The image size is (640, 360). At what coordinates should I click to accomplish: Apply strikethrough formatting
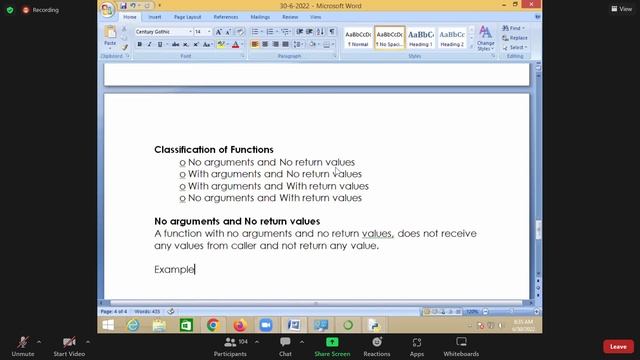click(176, 44)
